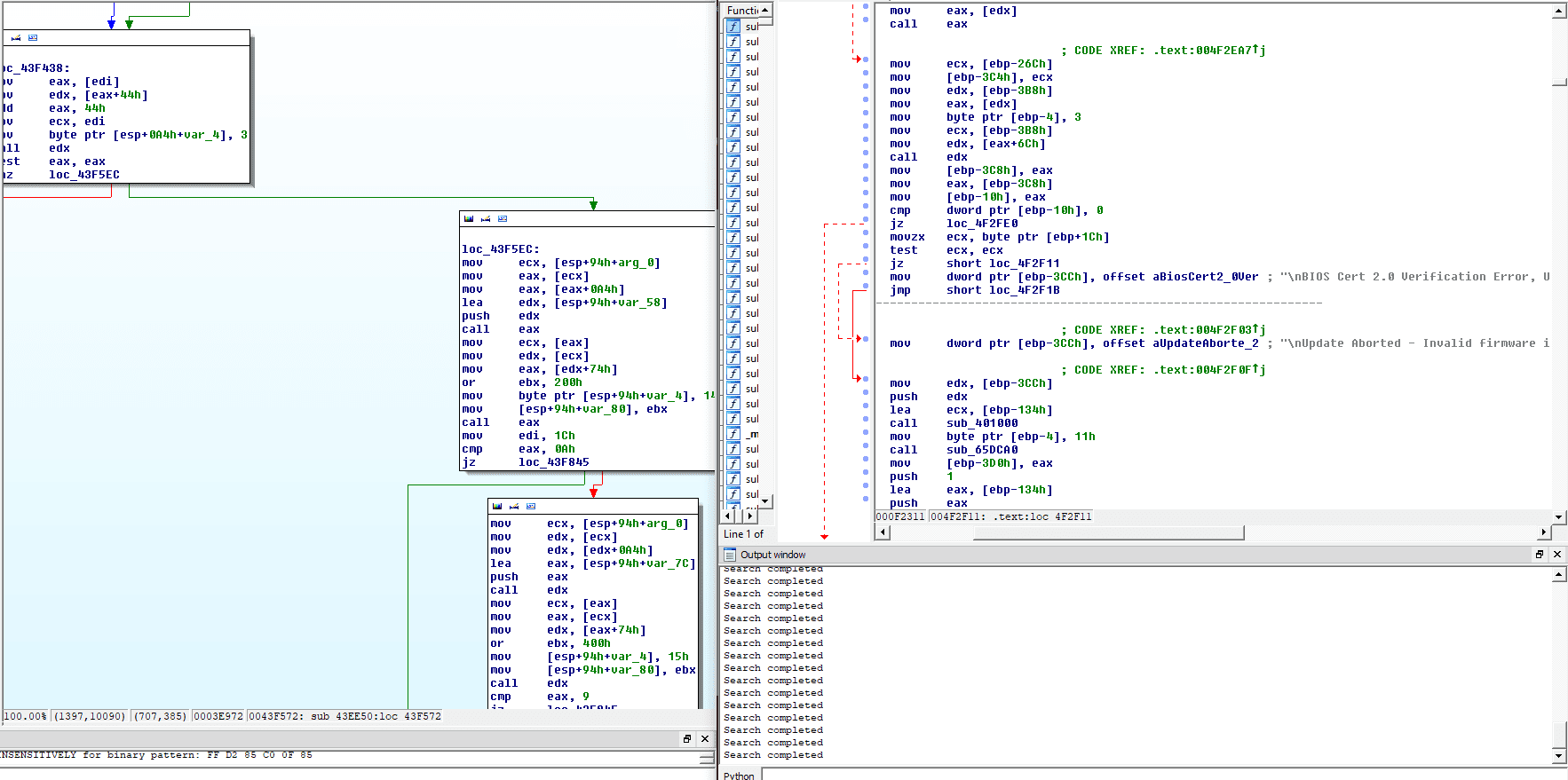Image resolution: width=1568 pixels, height=780 pixels.
Task: Click Functions list header column
Action: (741, 11)
